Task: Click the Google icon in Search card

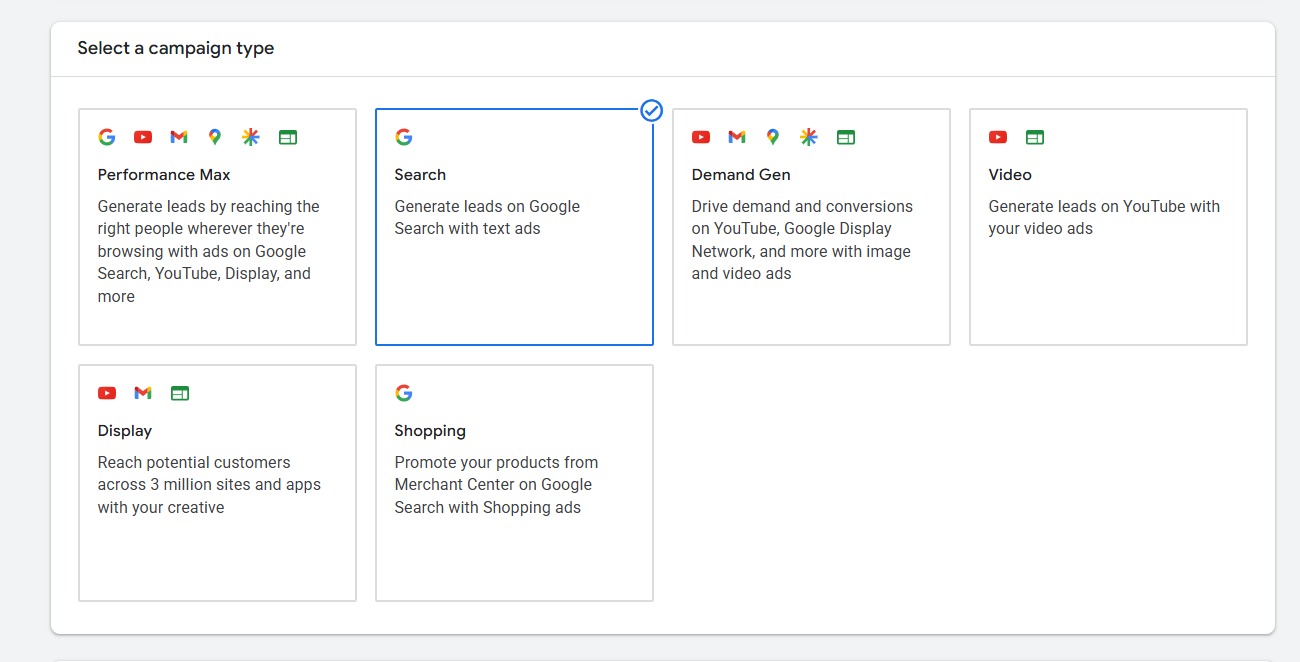Action: point(404,137)
